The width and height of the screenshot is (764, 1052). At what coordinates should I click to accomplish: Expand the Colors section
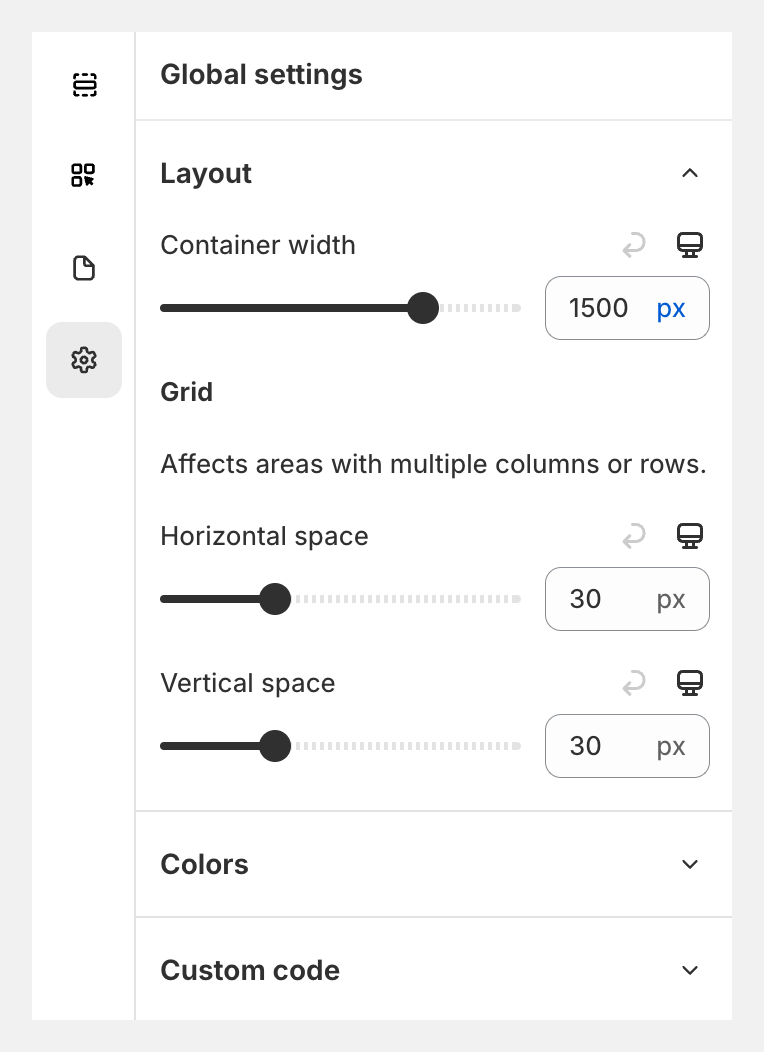pos(690,864)
